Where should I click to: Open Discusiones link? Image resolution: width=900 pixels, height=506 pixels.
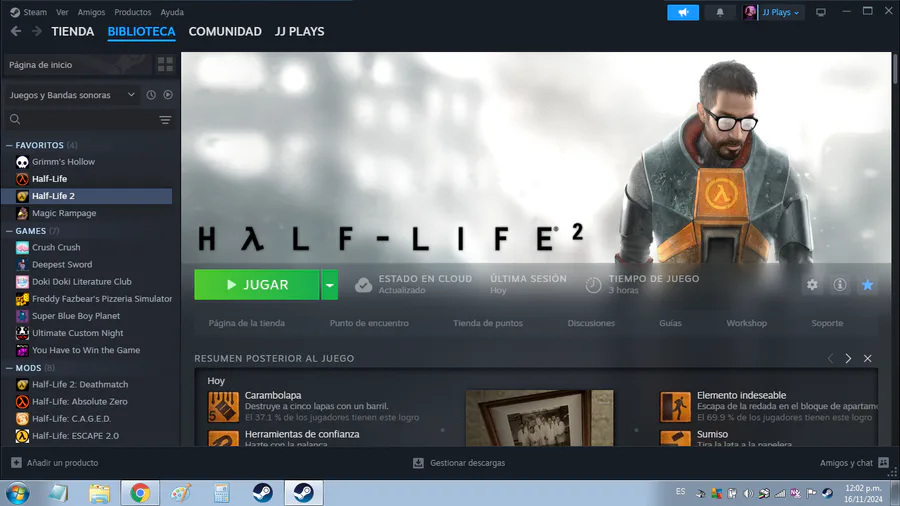click(591, 324)
